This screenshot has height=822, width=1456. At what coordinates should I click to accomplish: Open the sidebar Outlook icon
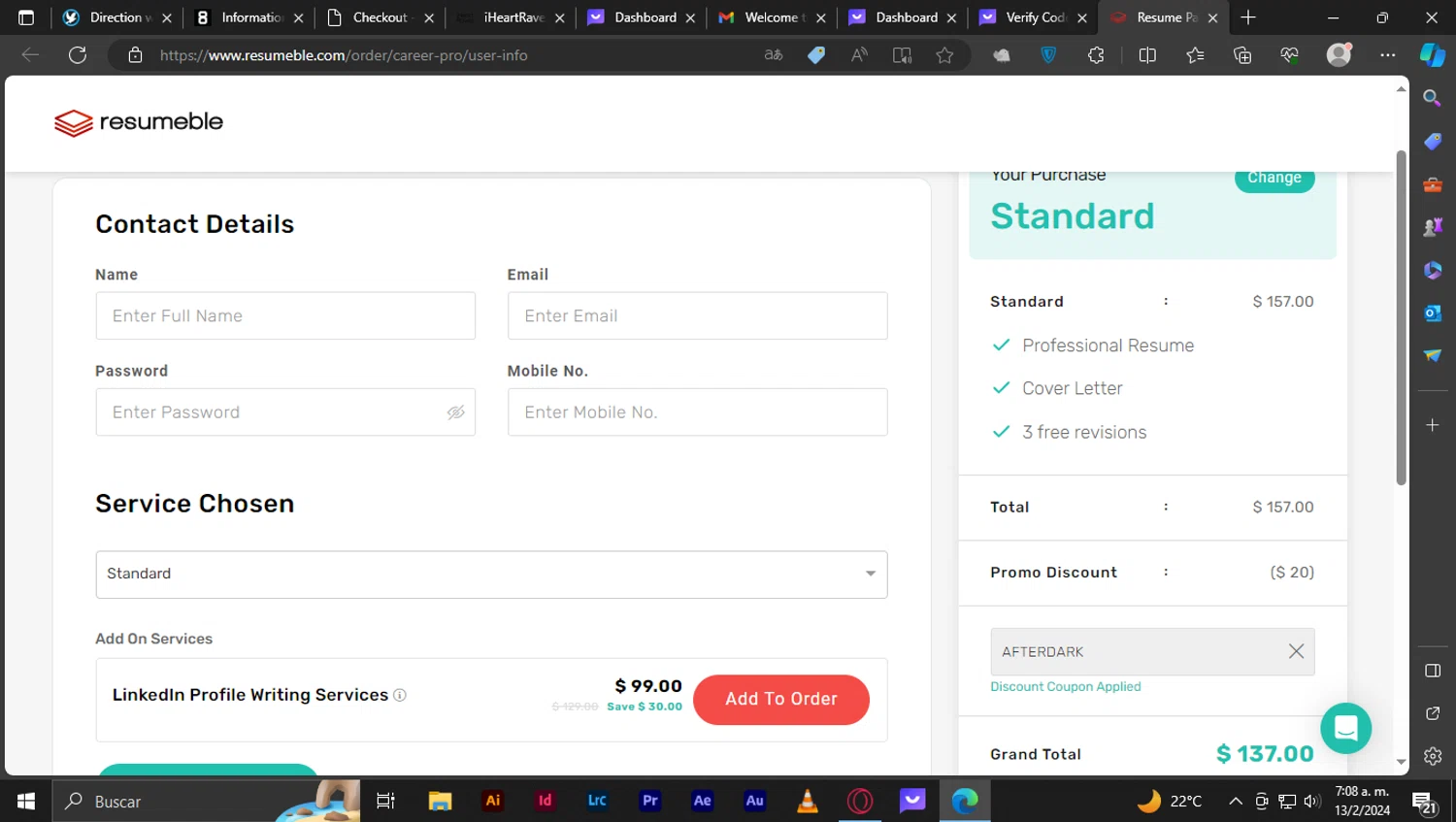[1432, 312]
